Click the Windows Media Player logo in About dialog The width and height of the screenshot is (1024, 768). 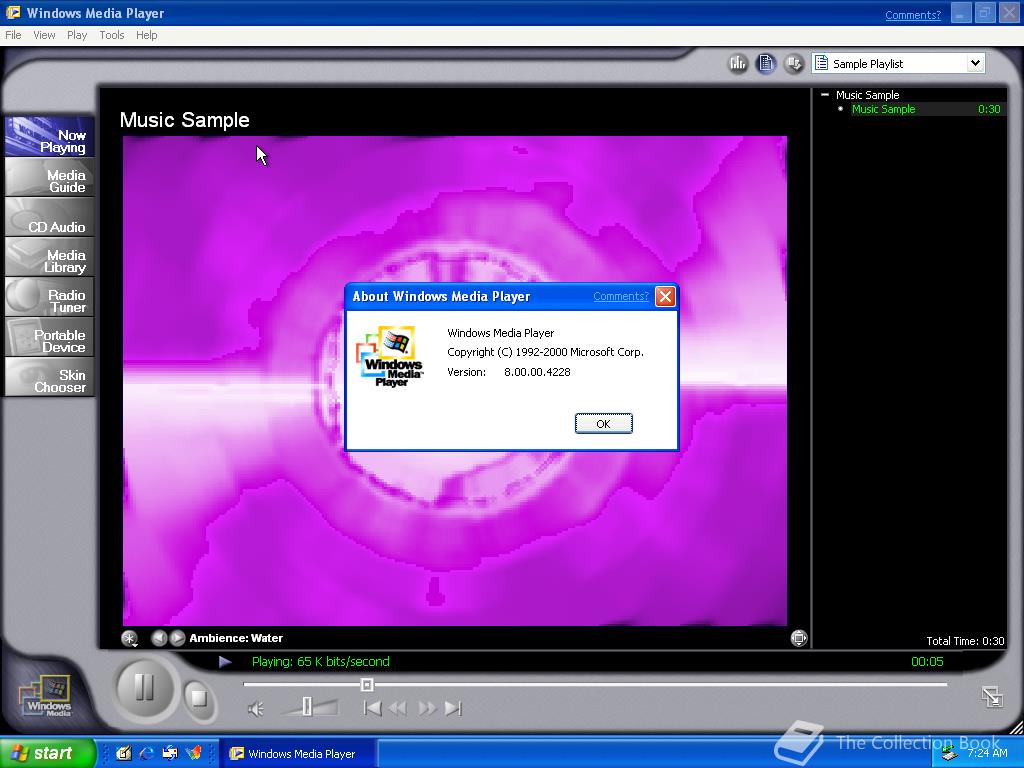click(390, 356)
